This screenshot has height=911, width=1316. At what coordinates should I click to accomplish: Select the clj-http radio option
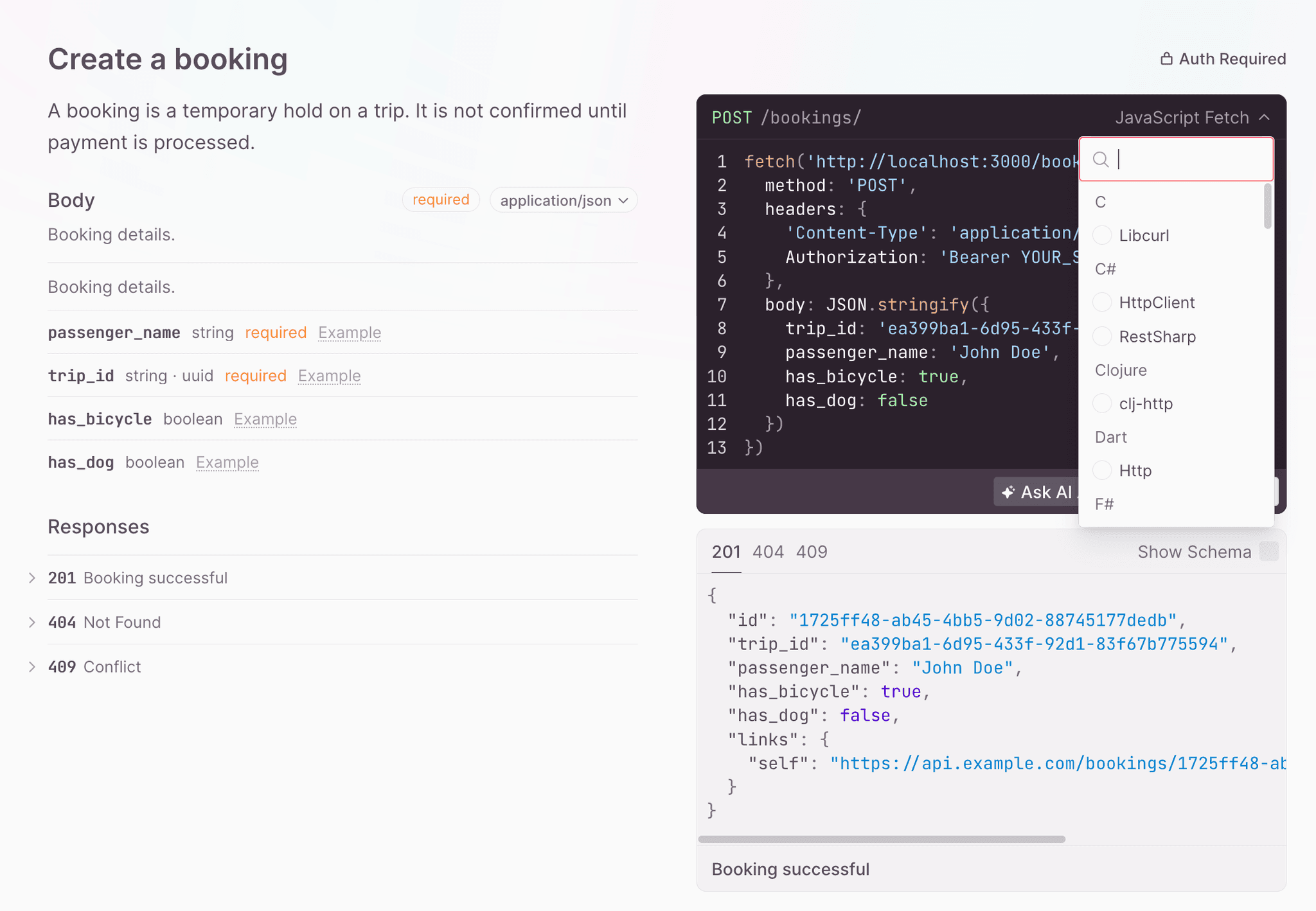[x=1102, y=403]
